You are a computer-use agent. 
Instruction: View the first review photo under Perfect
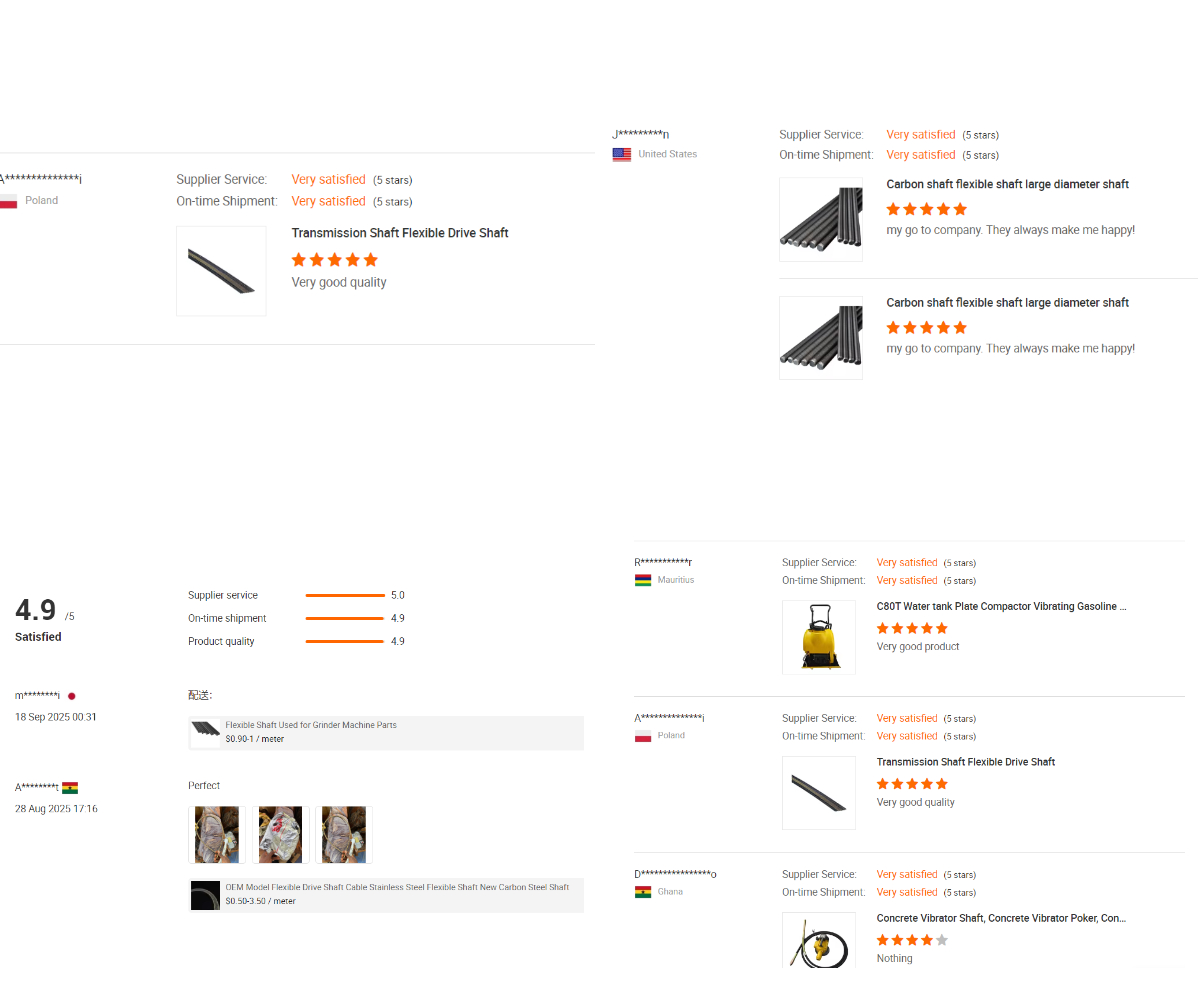(x=216, y=835)
